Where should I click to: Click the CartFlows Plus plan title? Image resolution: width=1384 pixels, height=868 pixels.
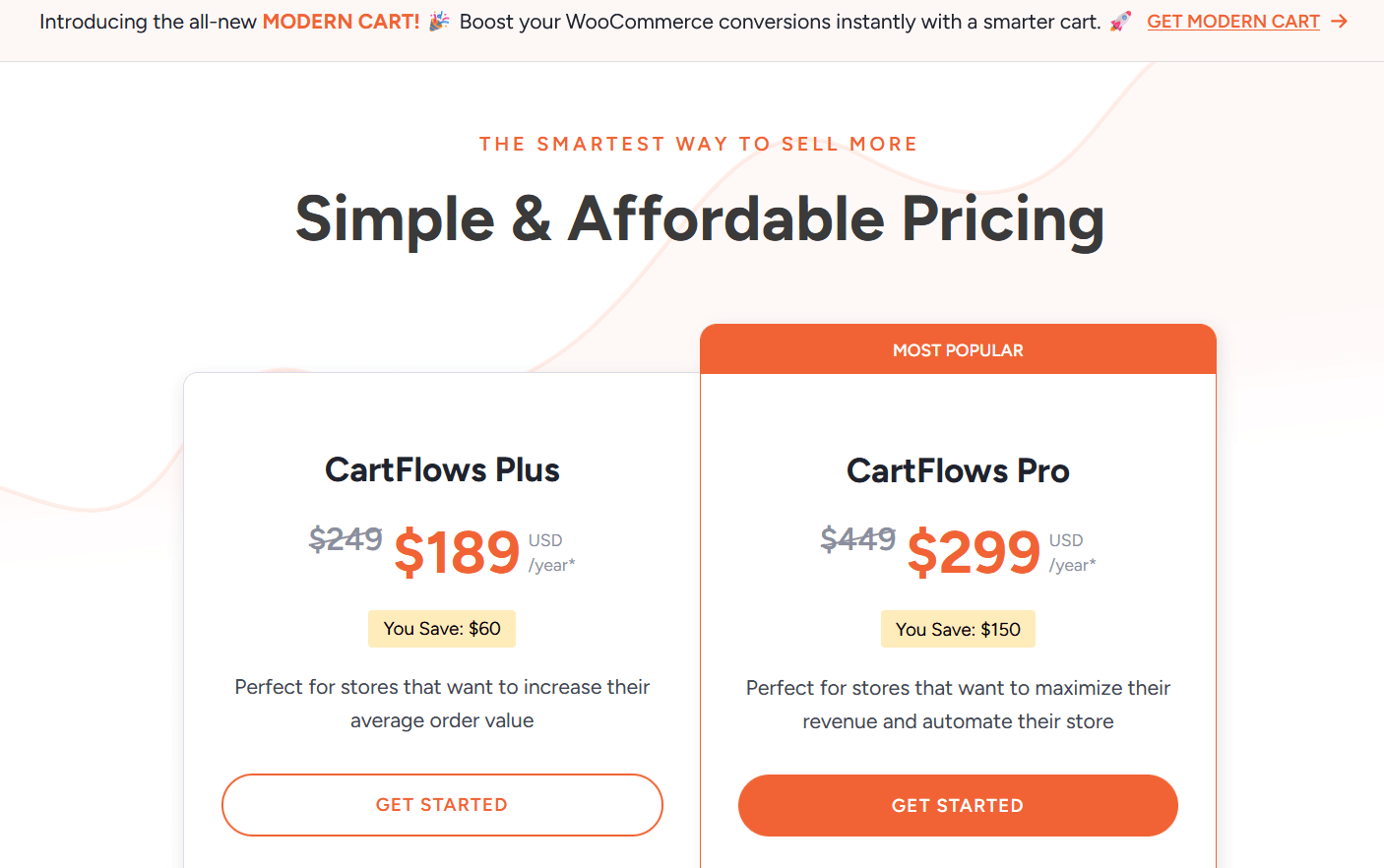click(x=442, y=470)
